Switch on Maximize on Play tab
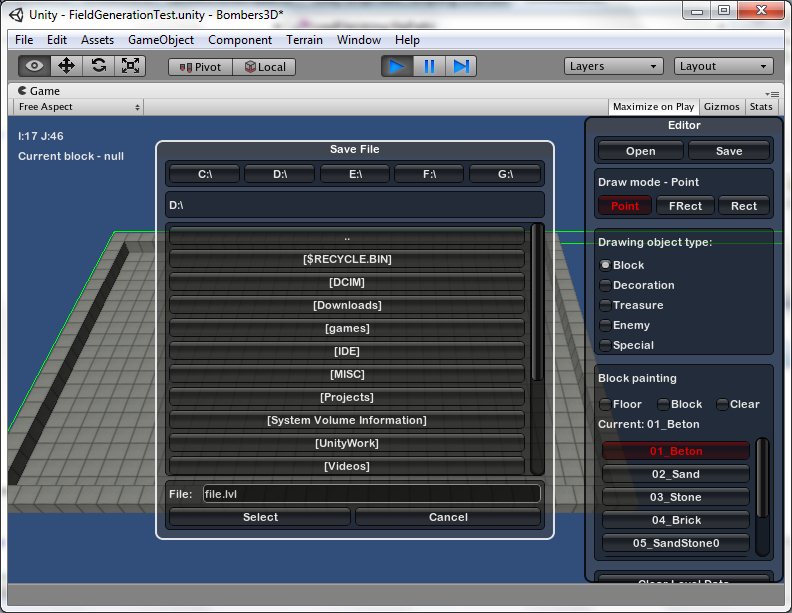792x613 pixels. point(653,107)
